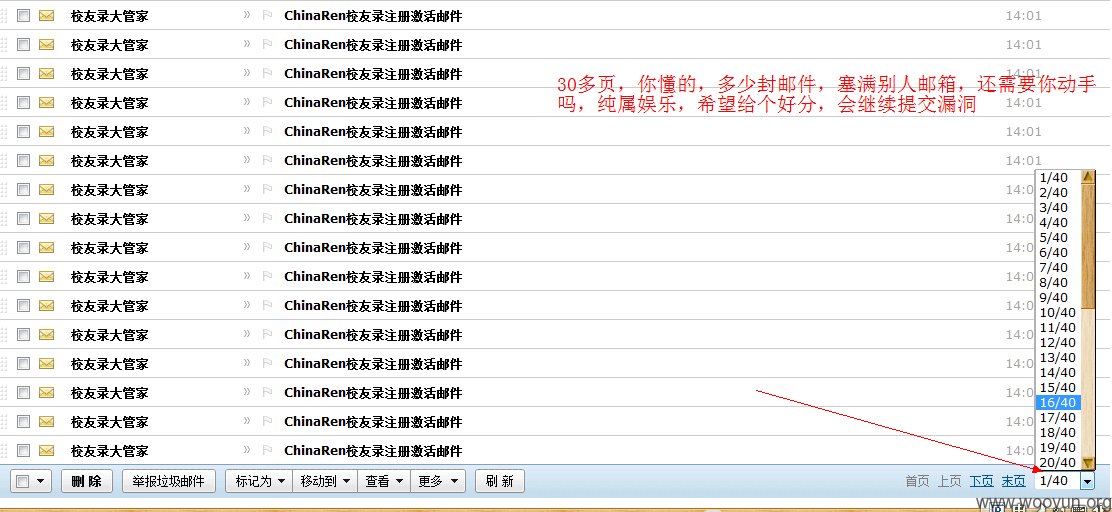1112x512 pixels.
Task: Choose 11/40 from the page list
Action: (x=1058, y=328)
